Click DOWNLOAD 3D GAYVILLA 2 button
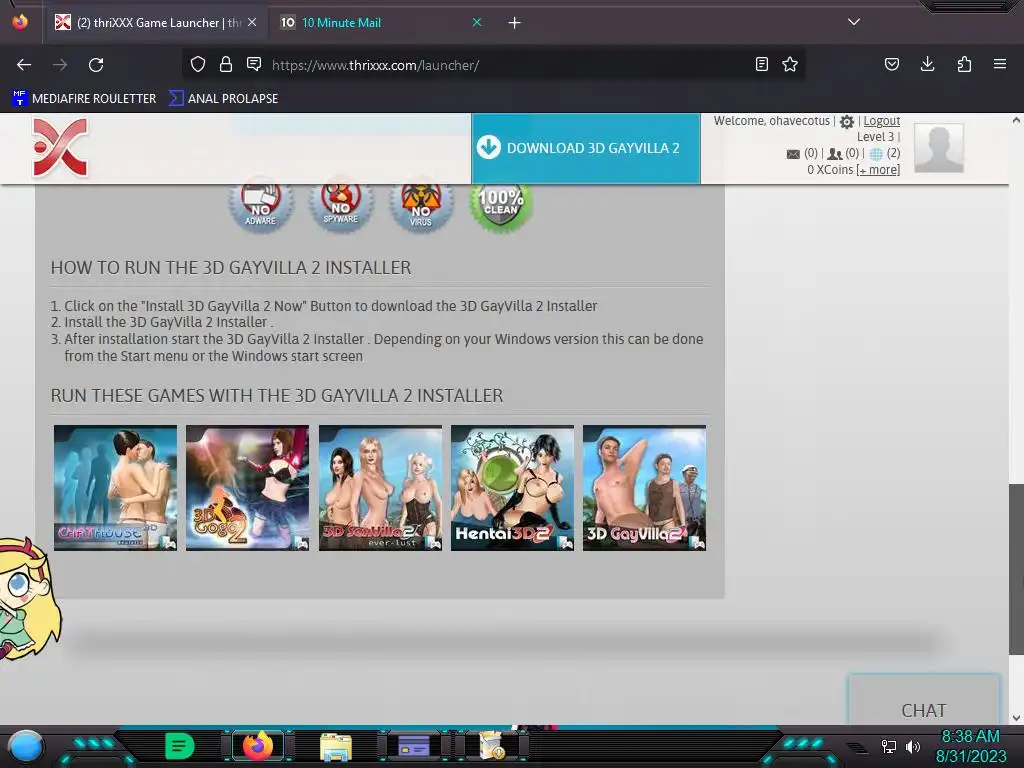The image size is (1024, 768). [586, 148]
